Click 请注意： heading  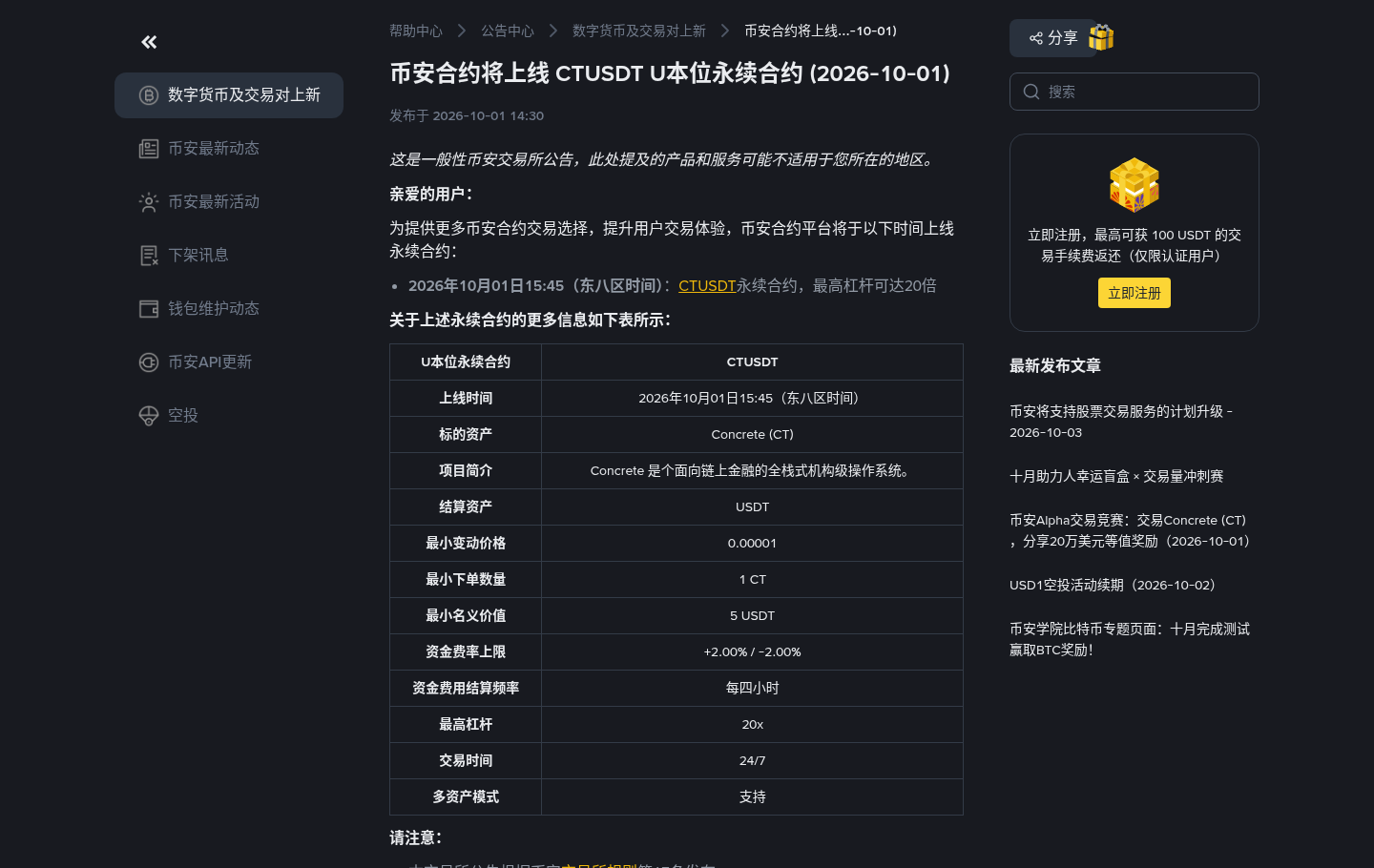click(x=418, y=837)
